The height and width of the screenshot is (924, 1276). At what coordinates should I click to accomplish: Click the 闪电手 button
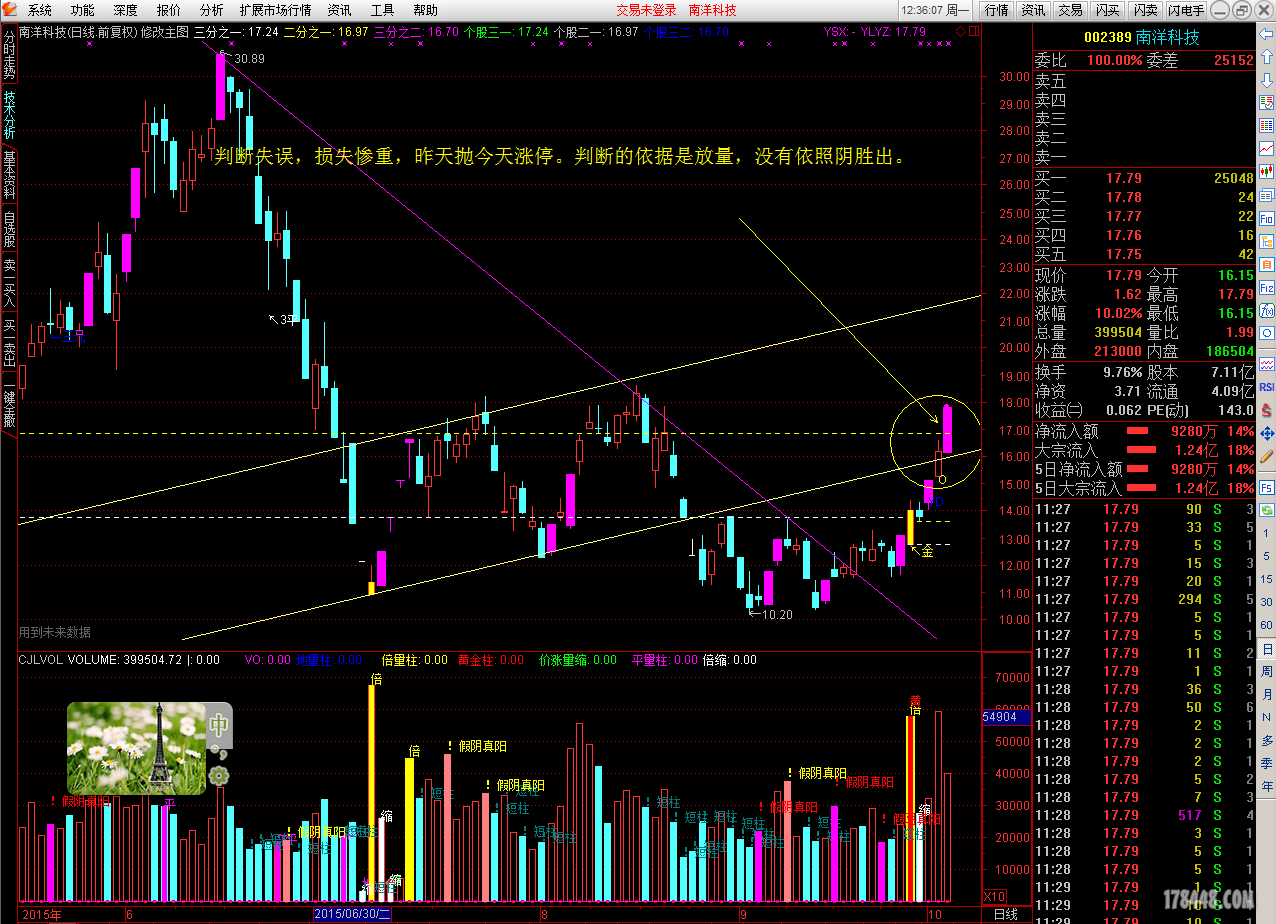tap(1187, 10)
